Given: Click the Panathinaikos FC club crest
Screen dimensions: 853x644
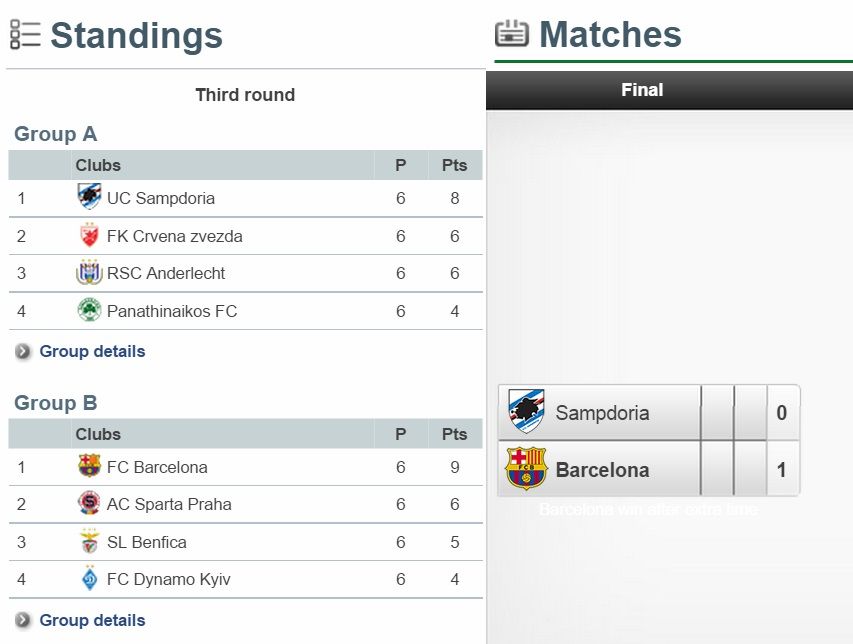Looking at the screenshot, I should [89, 311].
